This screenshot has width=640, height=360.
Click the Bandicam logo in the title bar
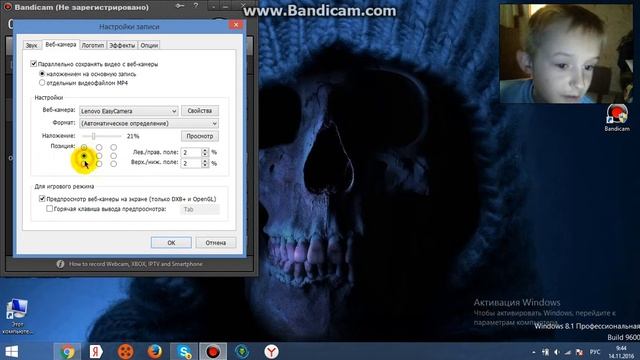(x=7, y=7)
